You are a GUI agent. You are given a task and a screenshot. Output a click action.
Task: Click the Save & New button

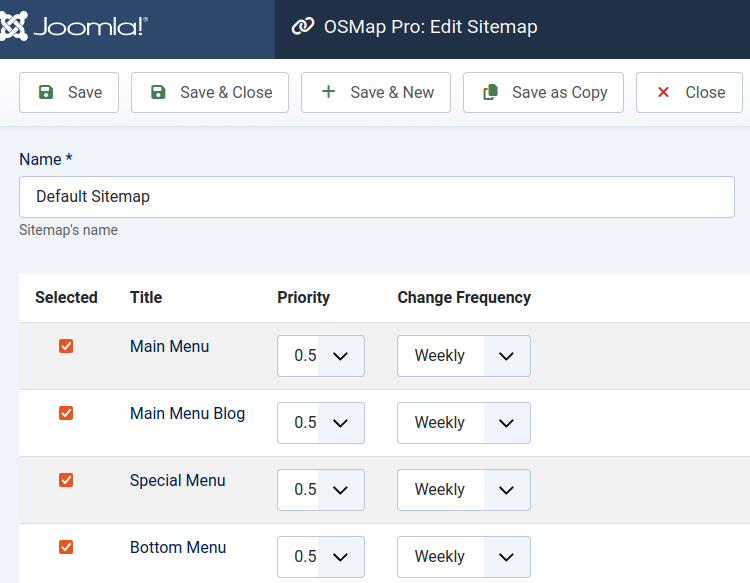(x=376, y=92)
